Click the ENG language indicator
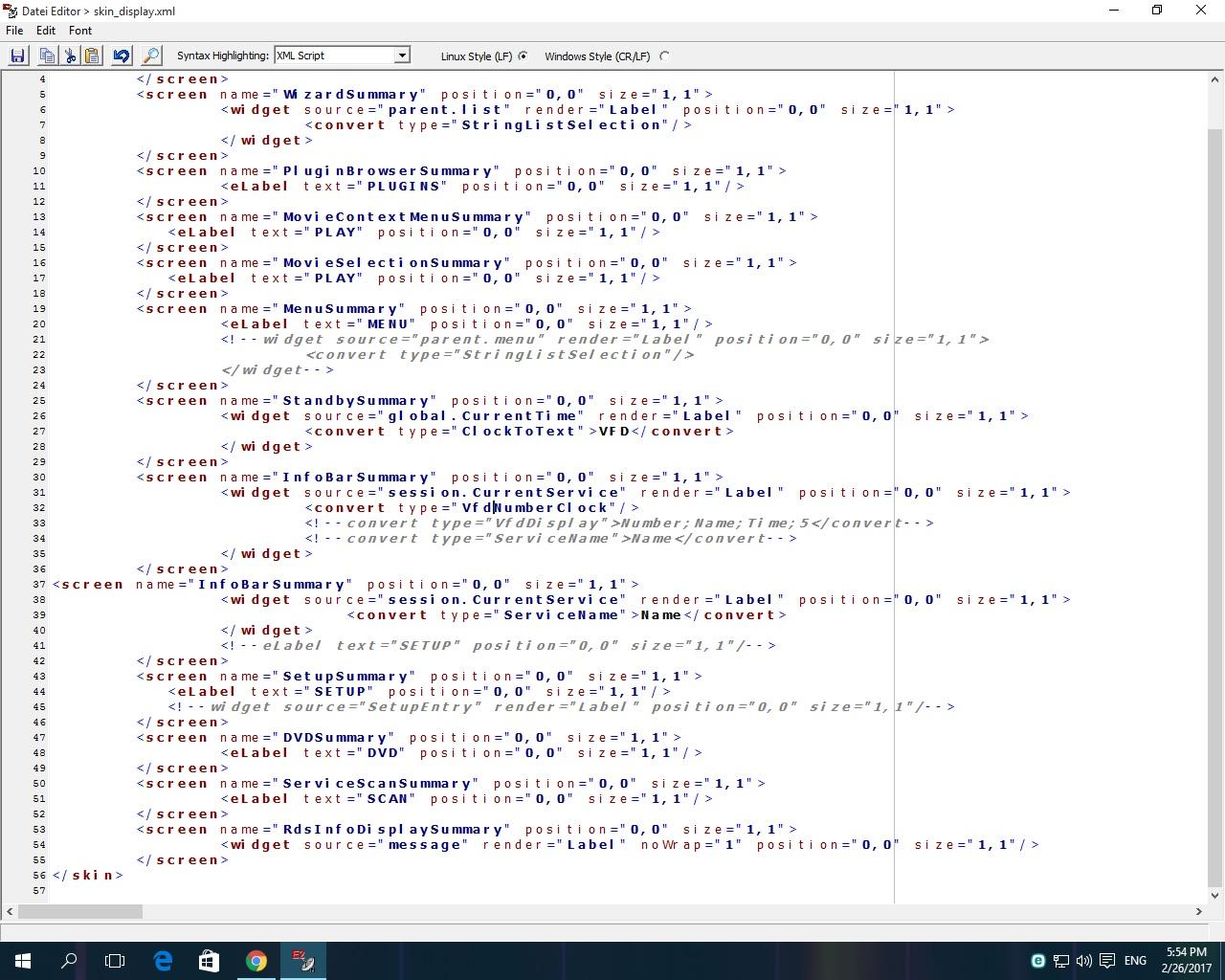Screen dimensions: 1225x980 tap(1135, 961)
